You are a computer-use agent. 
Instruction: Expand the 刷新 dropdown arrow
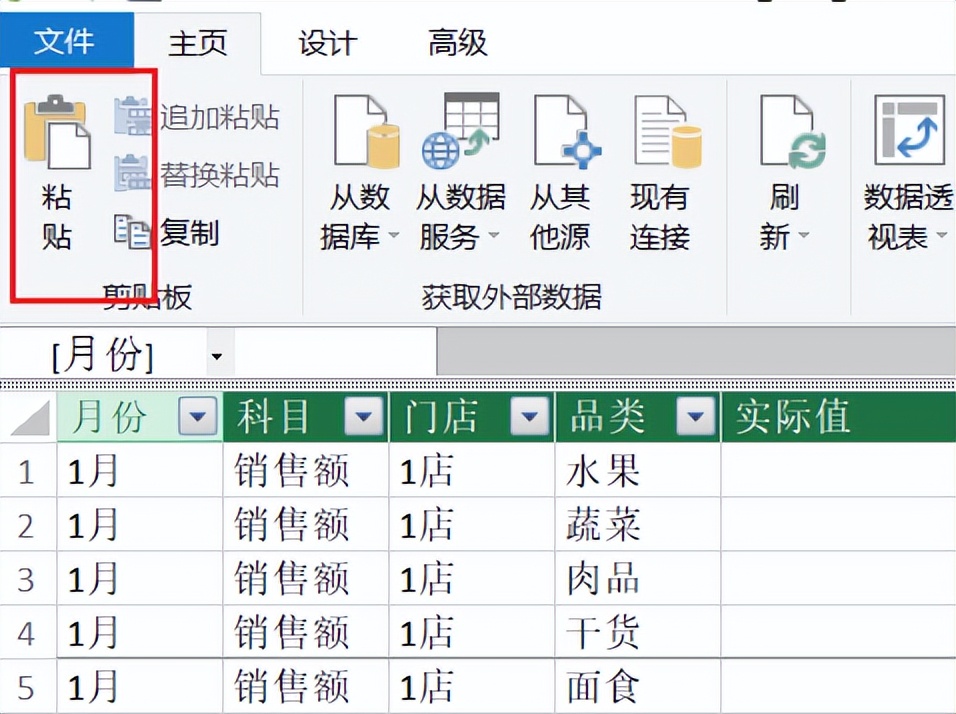[x=804, y=235]
